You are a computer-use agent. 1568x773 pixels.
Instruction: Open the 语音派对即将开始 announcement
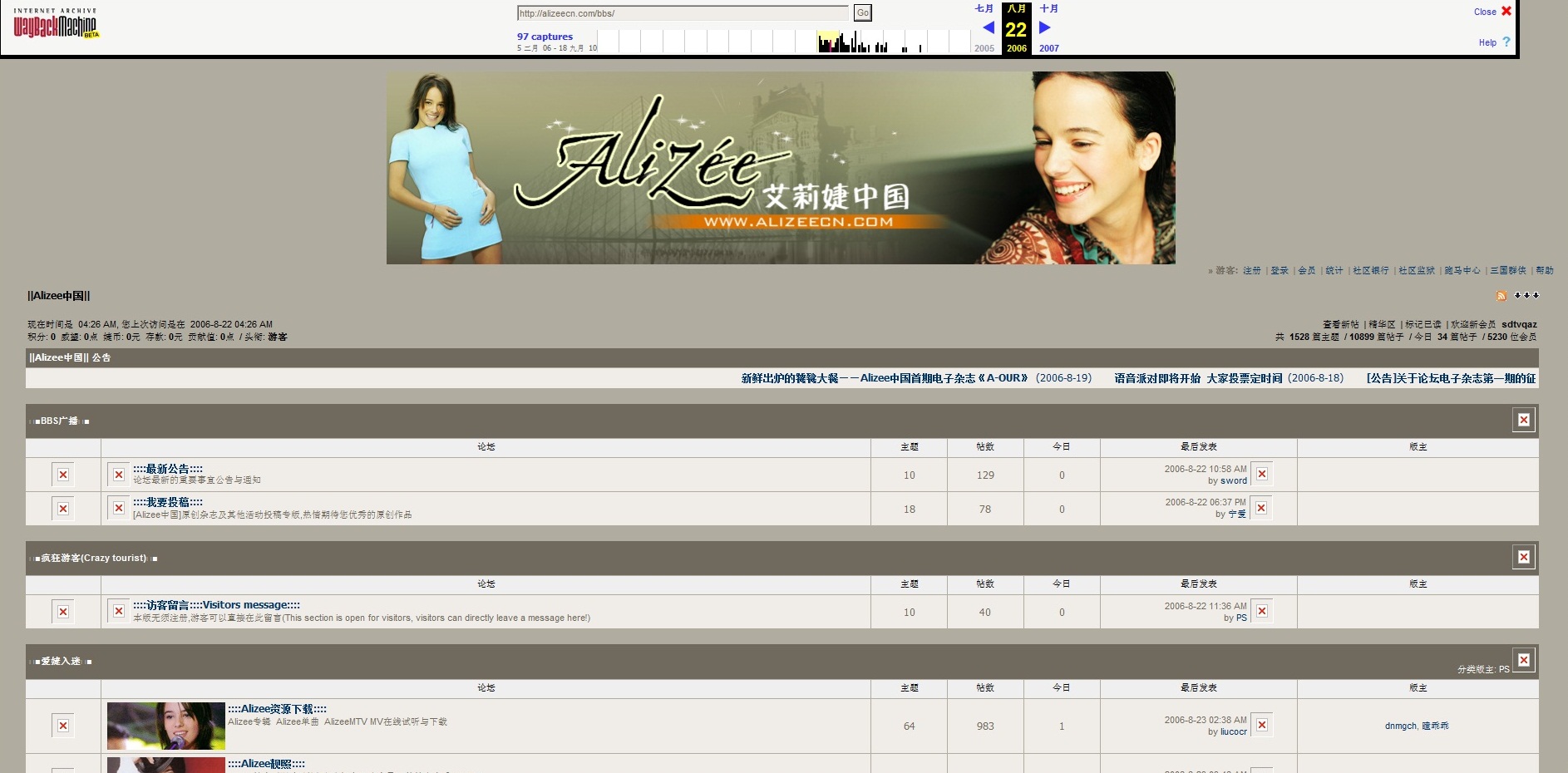1198,378
